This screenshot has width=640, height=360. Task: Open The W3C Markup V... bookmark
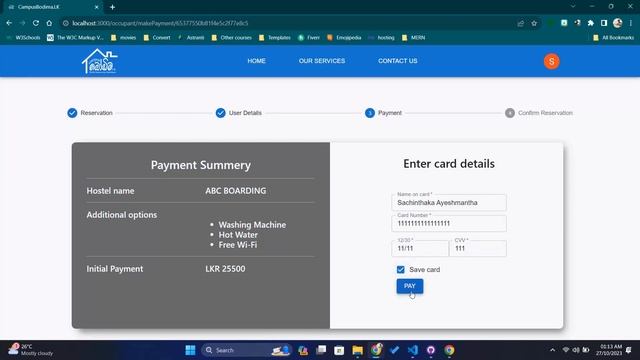pos(76,38)
